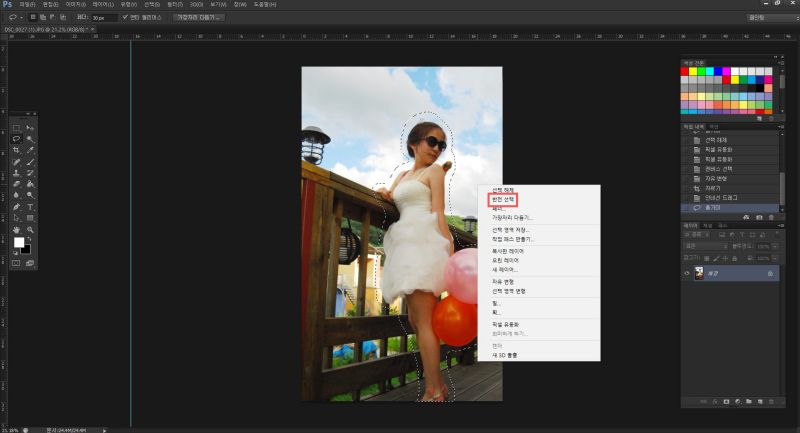Open the workspace switcher dropdown
800x433 pixels.
(x=771, y=17)
